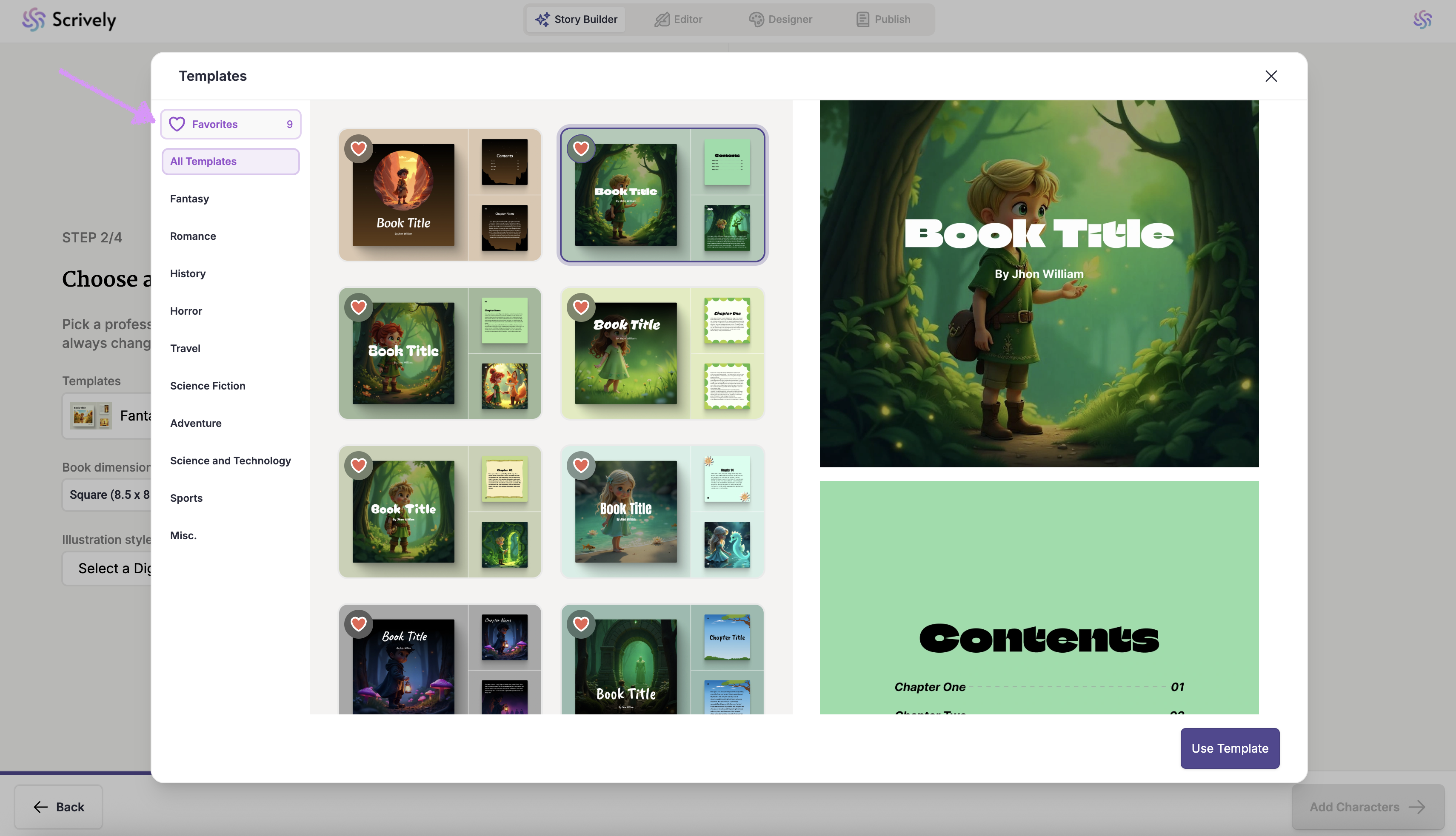Close the Templates dialog
The width and height of the screenshot is (1456, 836).
pyautogui.click(x=1270, y=77)
